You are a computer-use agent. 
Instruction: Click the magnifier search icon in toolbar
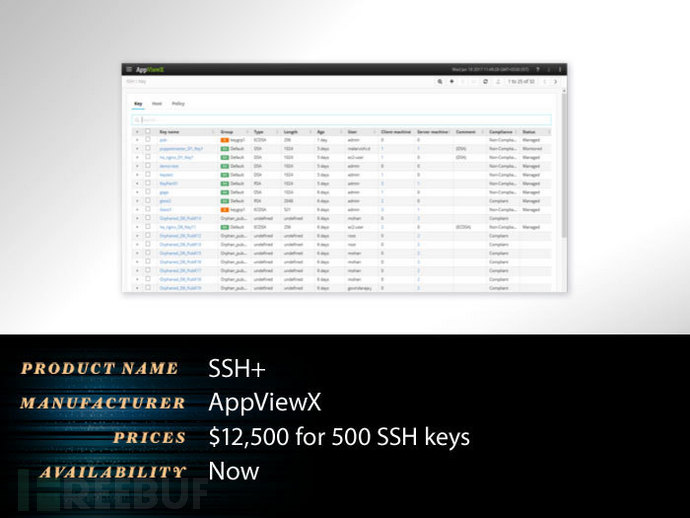[440, 81]
